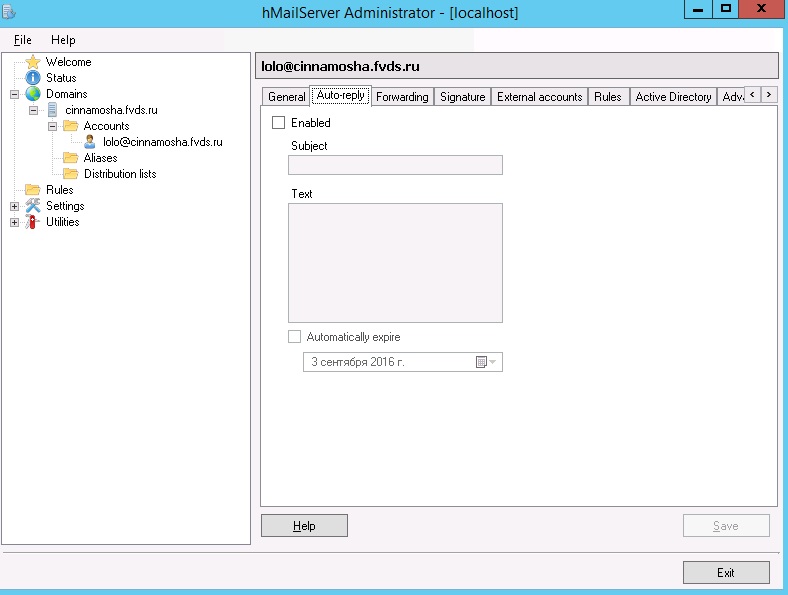Select the Auto-reply tab

pyautogui.click(x=340, y=95)
